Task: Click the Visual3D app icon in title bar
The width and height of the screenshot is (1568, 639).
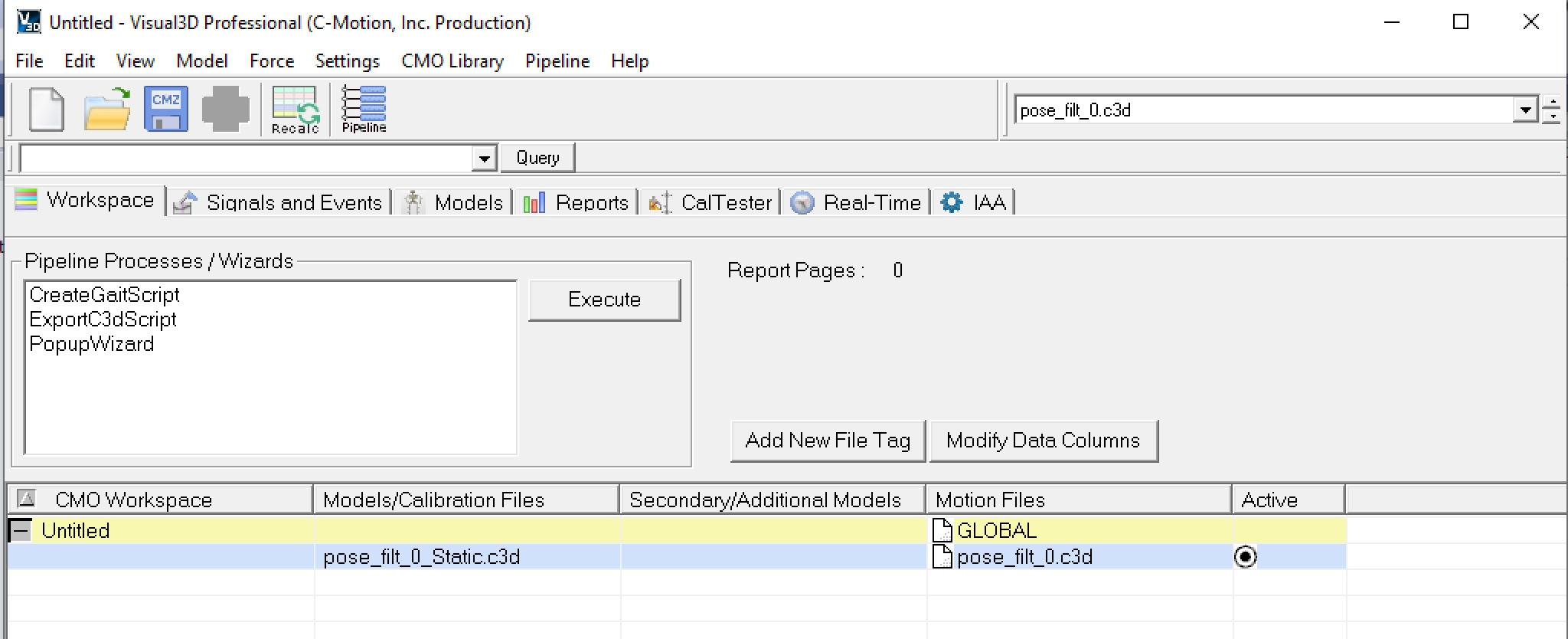Action: [28, 22]
